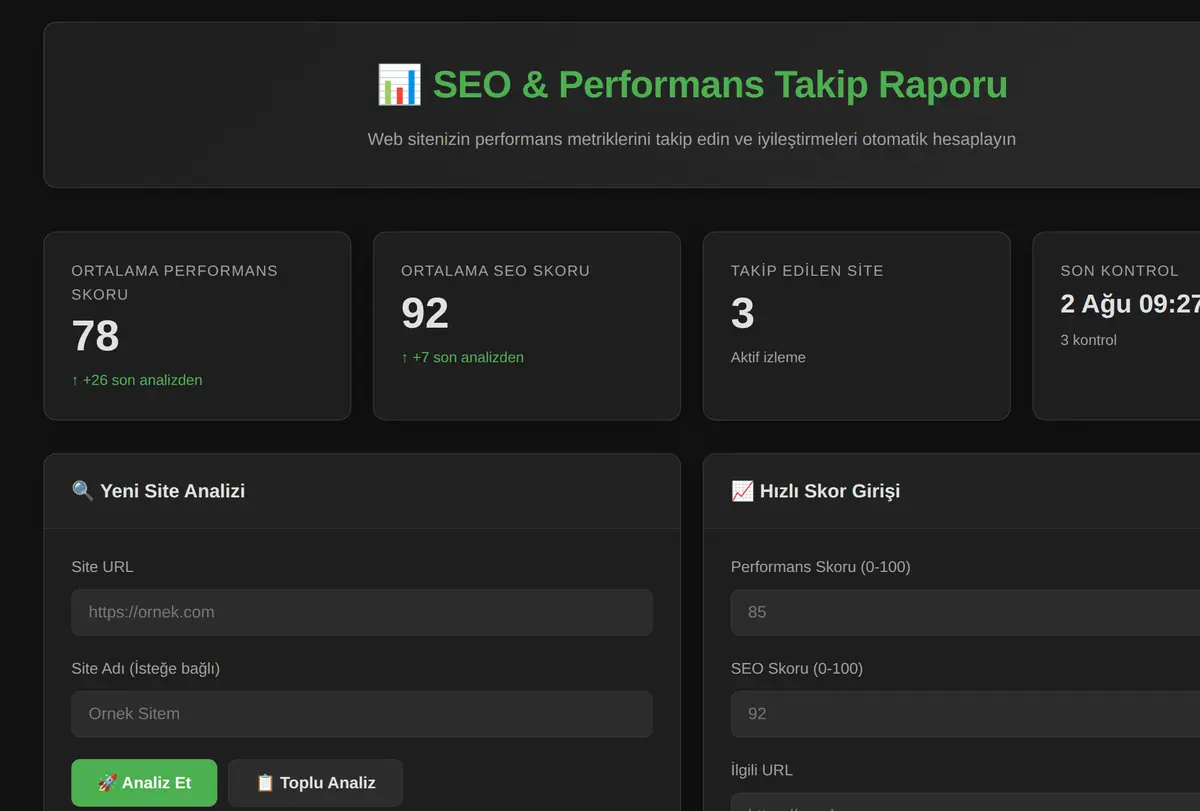Click the bar chart emoji in the title
Viewport: 1200px width, 811px height.
coord(399,85)
